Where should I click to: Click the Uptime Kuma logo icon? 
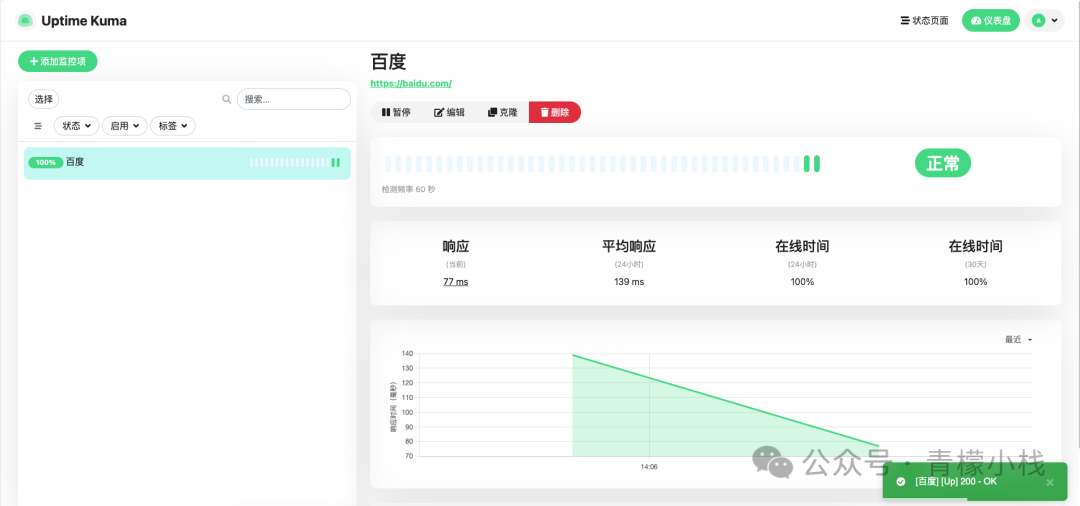(25, 21)
